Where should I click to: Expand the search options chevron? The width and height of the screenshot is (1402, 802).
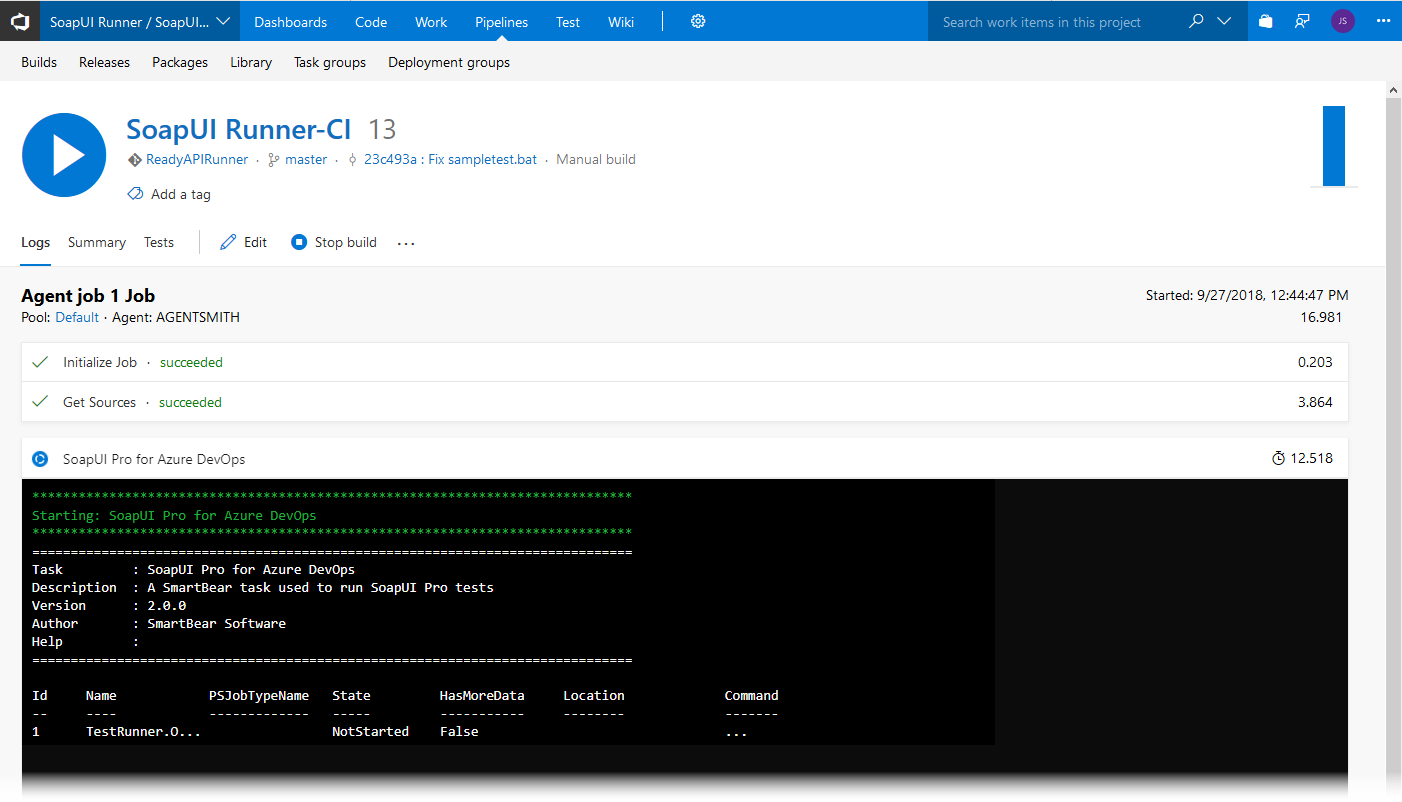click(x=1224, y=21)
